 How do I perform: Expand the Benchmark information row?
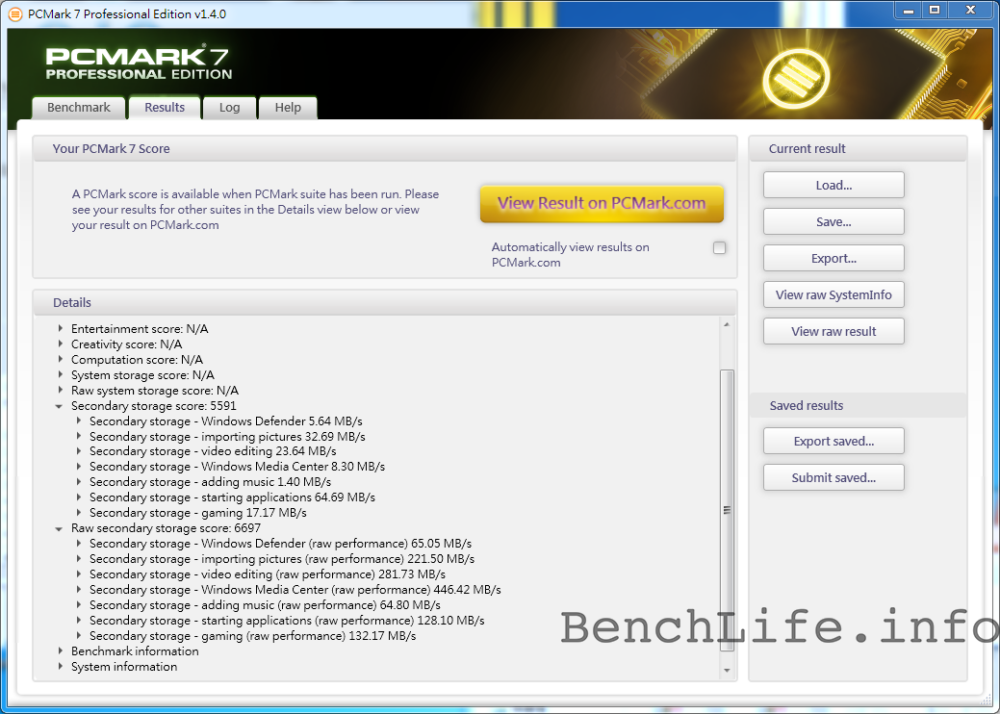pos(61,651)
